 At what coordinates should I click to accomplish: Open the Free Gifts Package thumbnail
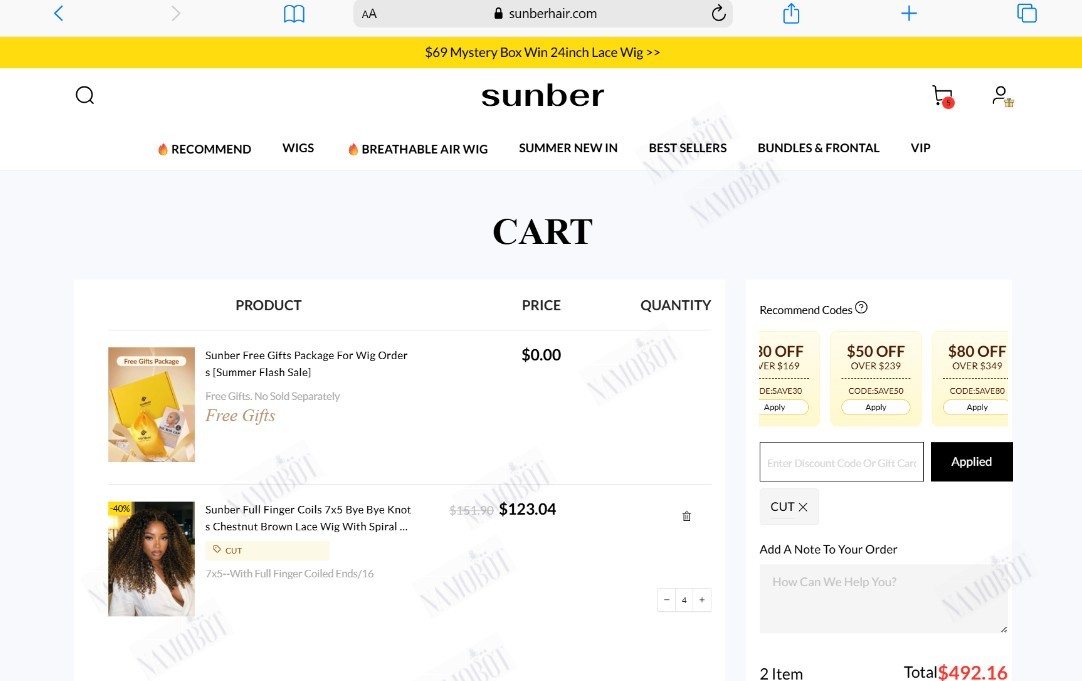(152, 404)
